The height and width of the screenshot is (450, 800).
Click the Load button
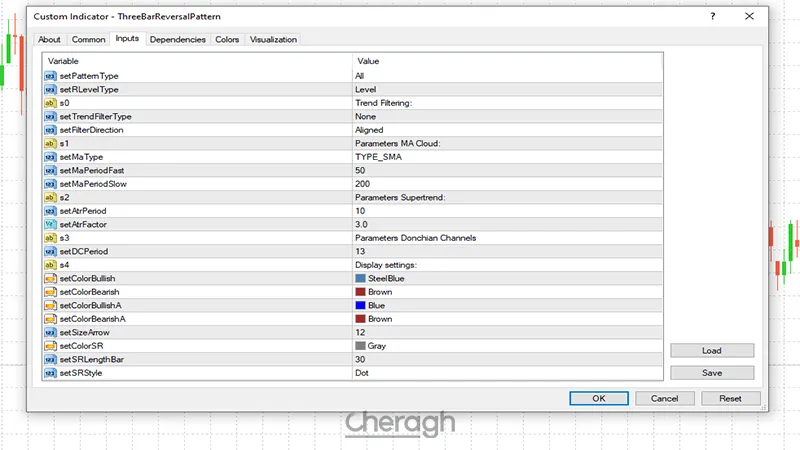pyautogui.click(x=712, y=351)
